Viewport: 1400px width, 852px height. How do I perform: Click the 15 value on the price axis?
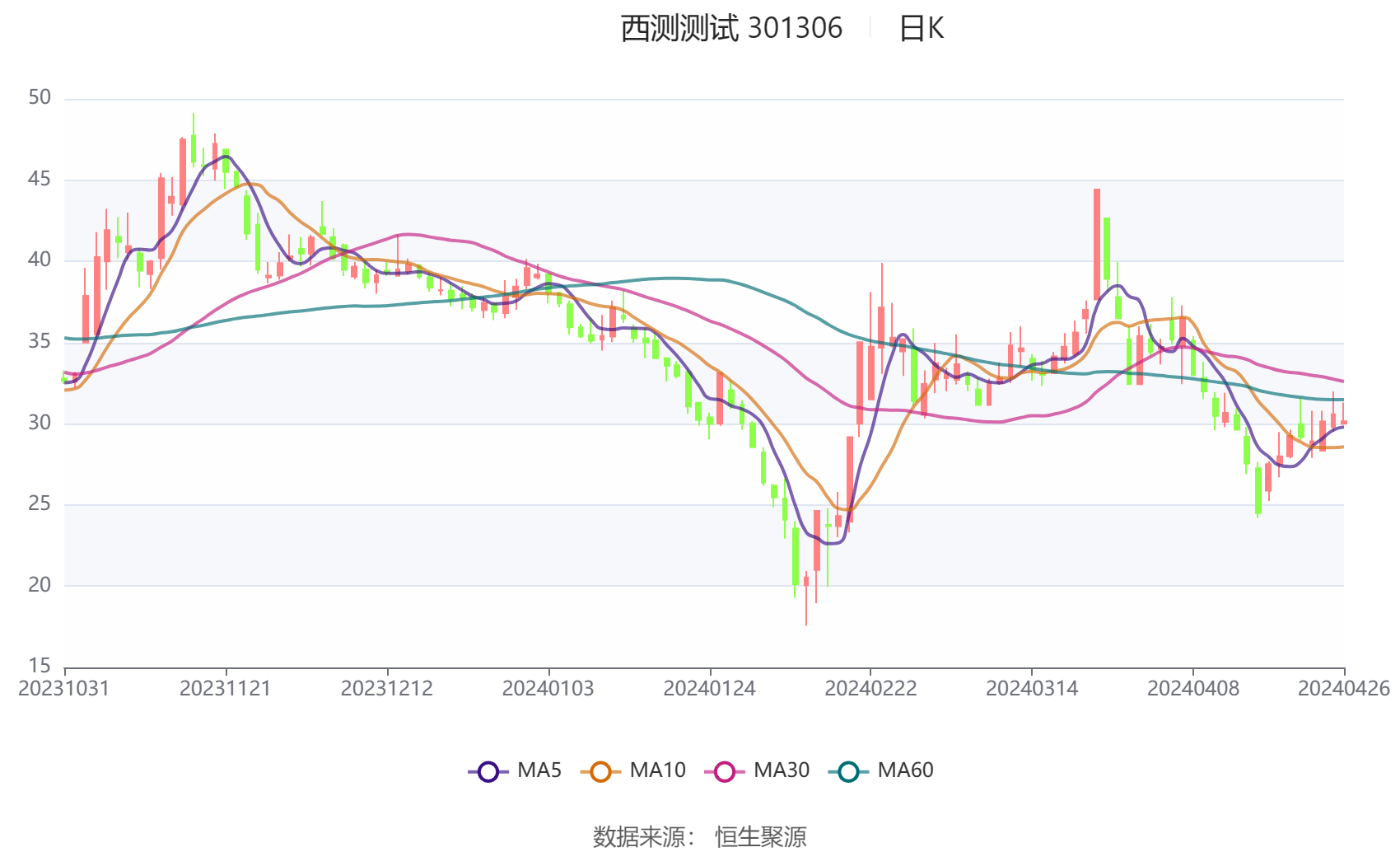[x=40, y=666]
